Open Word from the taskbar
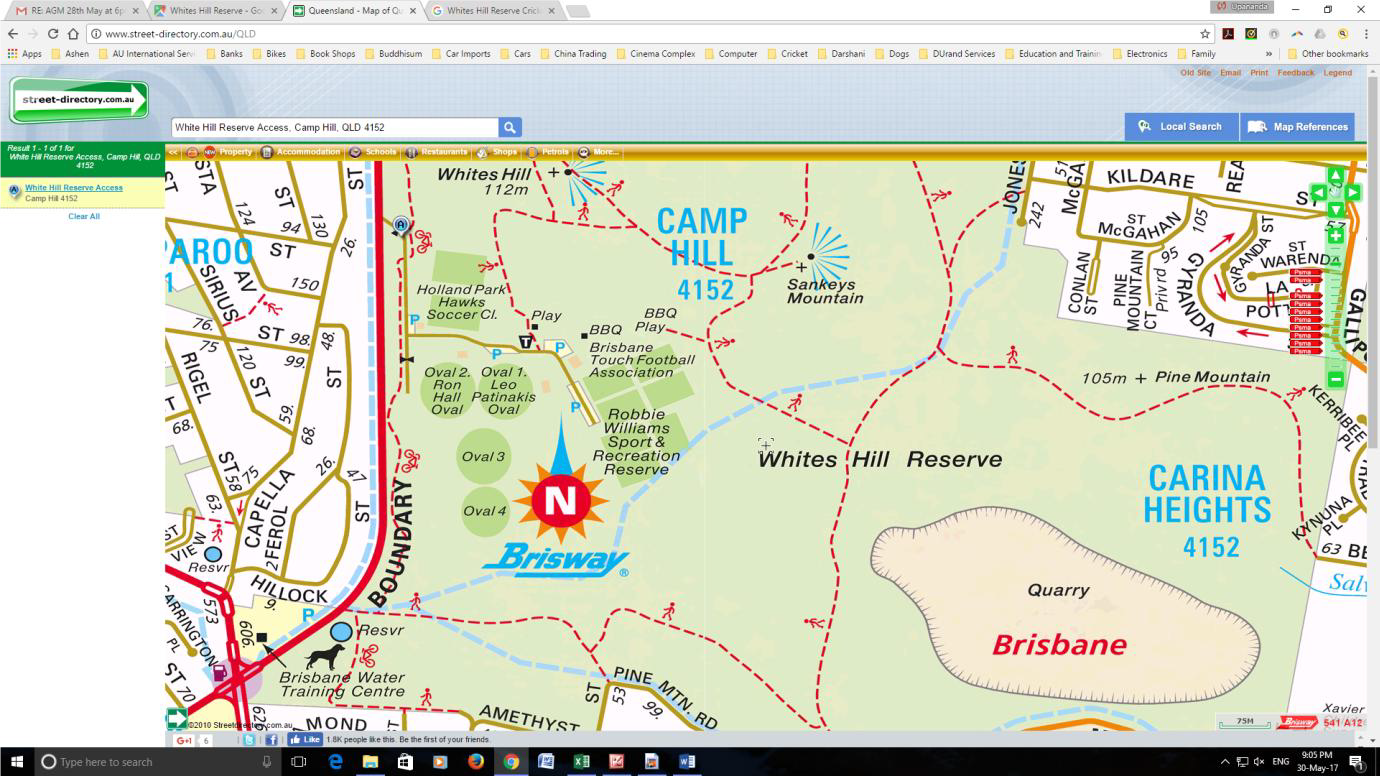 (x=687, y=762)
